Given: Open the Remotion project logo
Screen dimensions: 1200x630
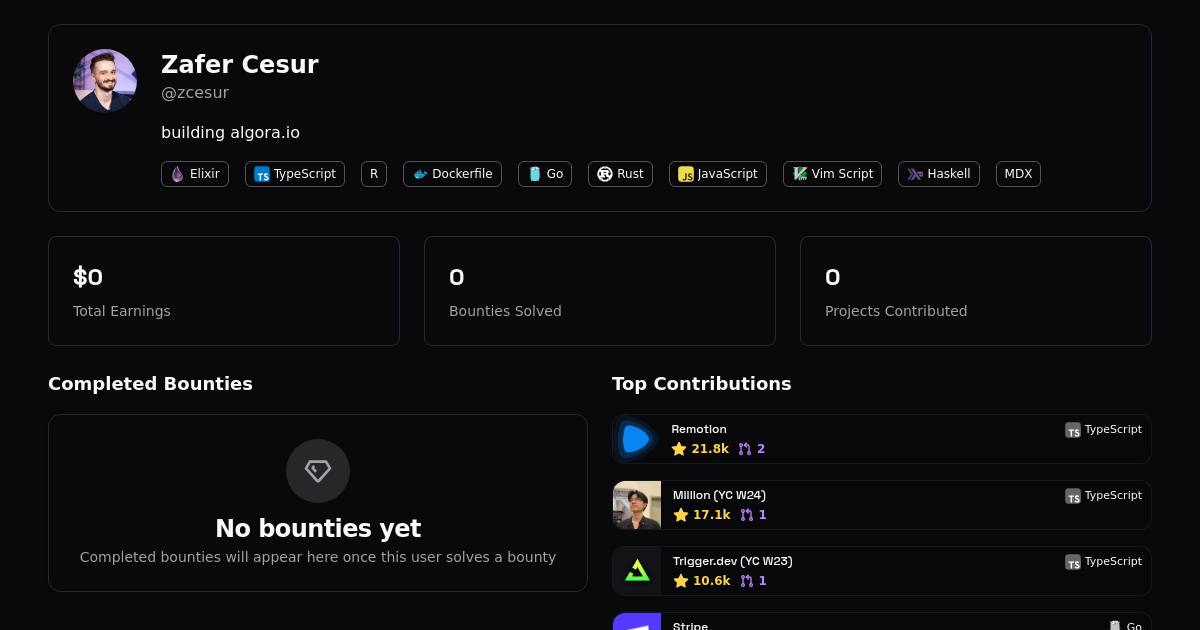Looking at the screenshot, I should click(637, 439).
